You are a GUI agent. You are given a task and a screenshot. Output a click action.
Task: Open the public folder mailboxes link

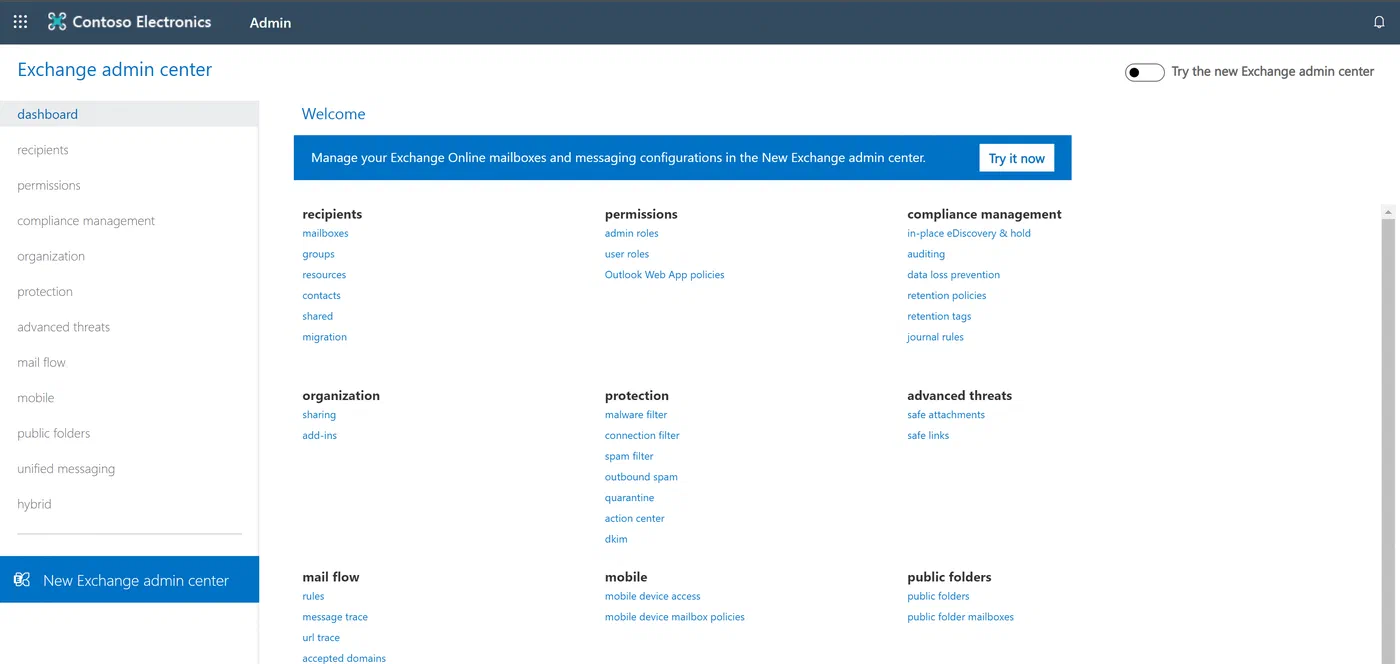960,617
